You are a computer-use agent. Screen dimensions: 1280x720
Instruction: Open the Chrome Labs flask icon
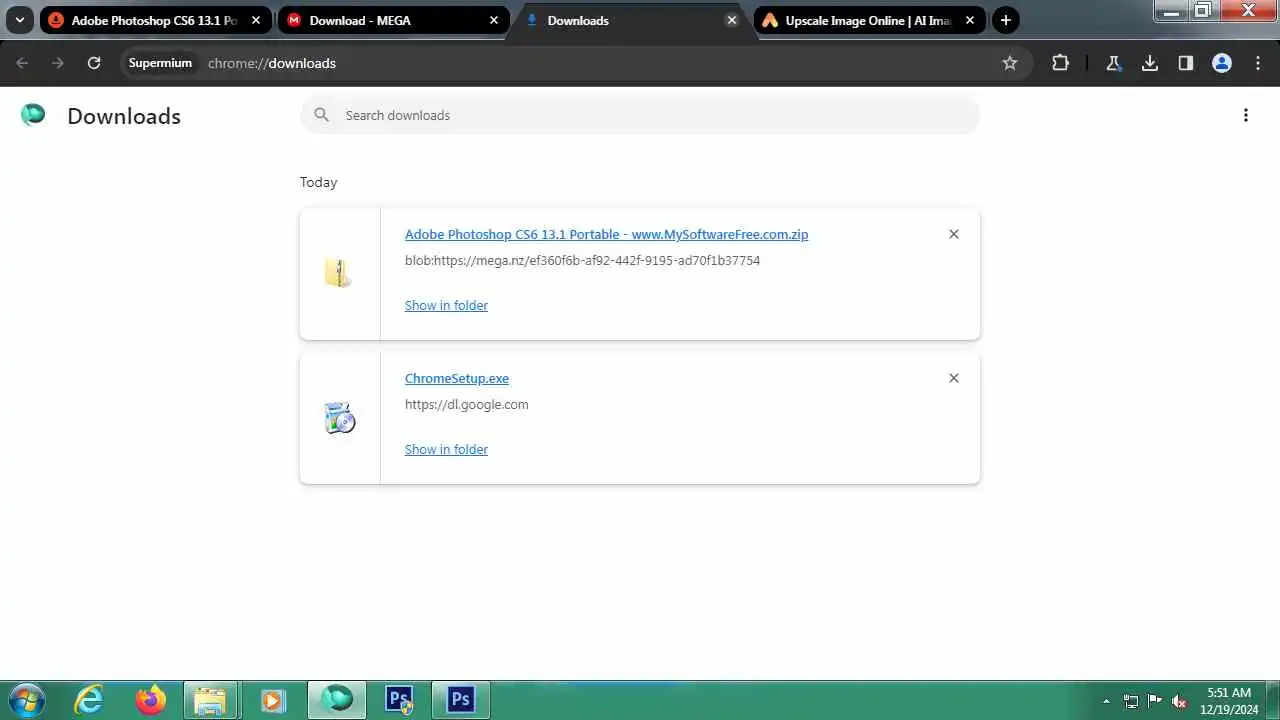pos(1113,63)
